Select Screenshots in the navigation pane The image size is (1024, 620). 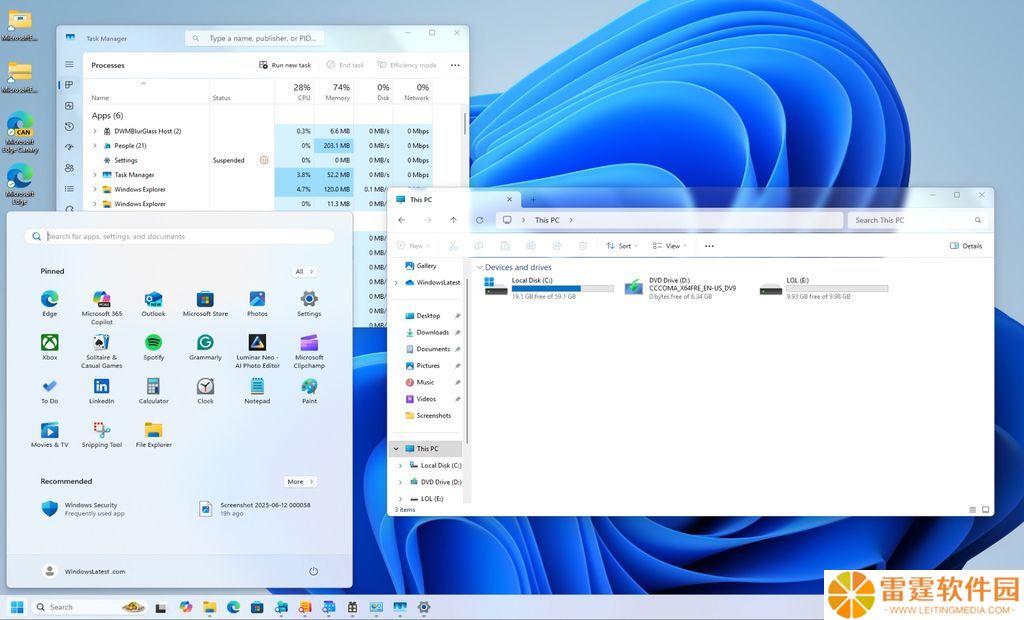[428, 416]
